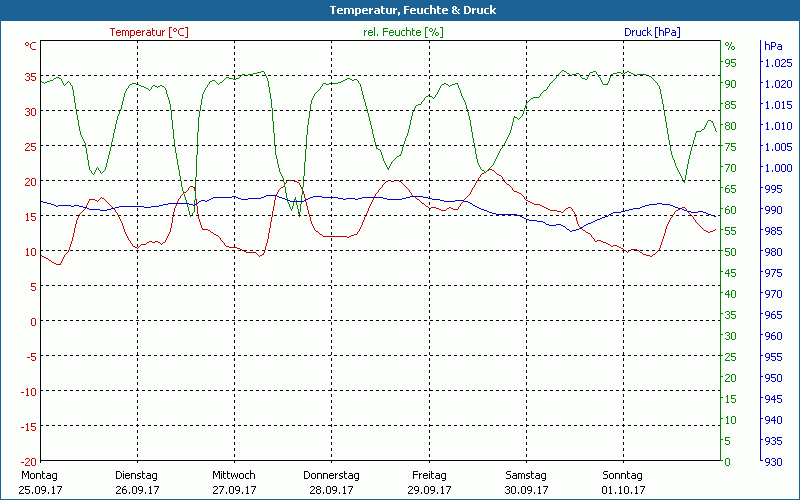
Task: Select the Freitag 29.09.17 date label
Action: [429, 482]
